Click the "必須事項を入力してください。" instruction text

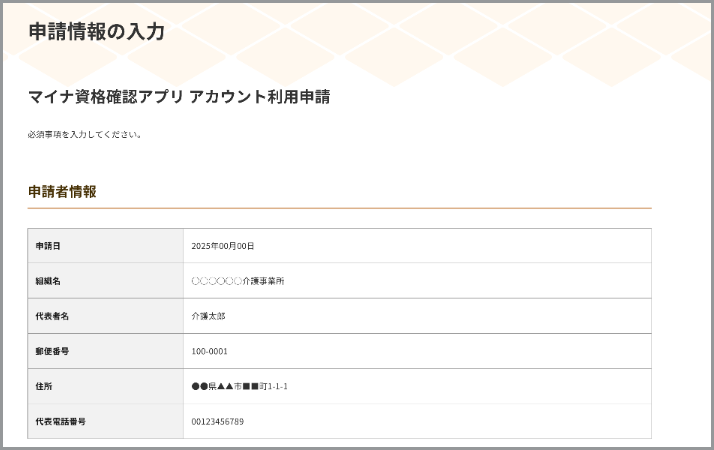pyautogui.click(x=85, y=134)
